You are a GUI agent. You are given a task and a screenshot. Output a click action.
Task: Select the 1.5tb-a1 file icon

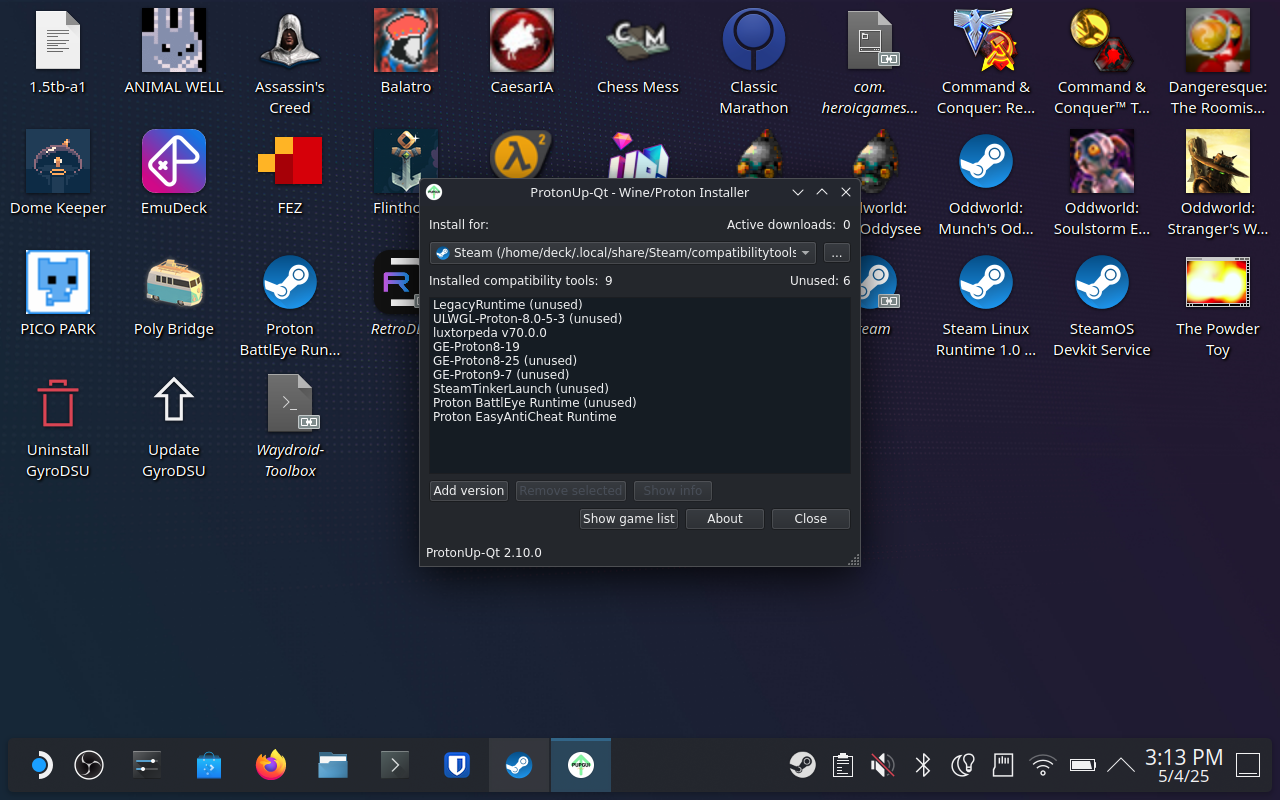(x=58, y=40)
